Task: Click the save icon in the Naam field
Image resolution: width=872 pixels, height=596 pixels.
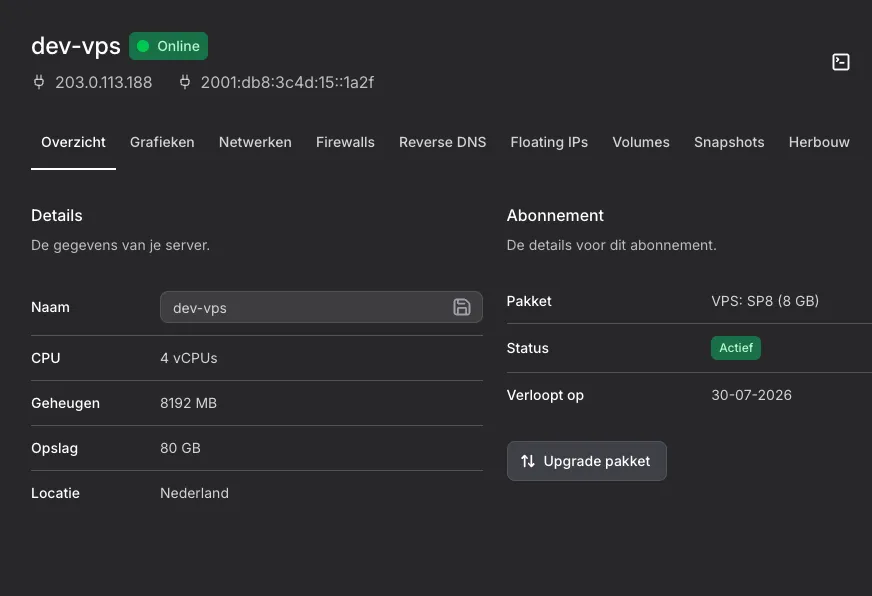Action: tap(462, 307)
